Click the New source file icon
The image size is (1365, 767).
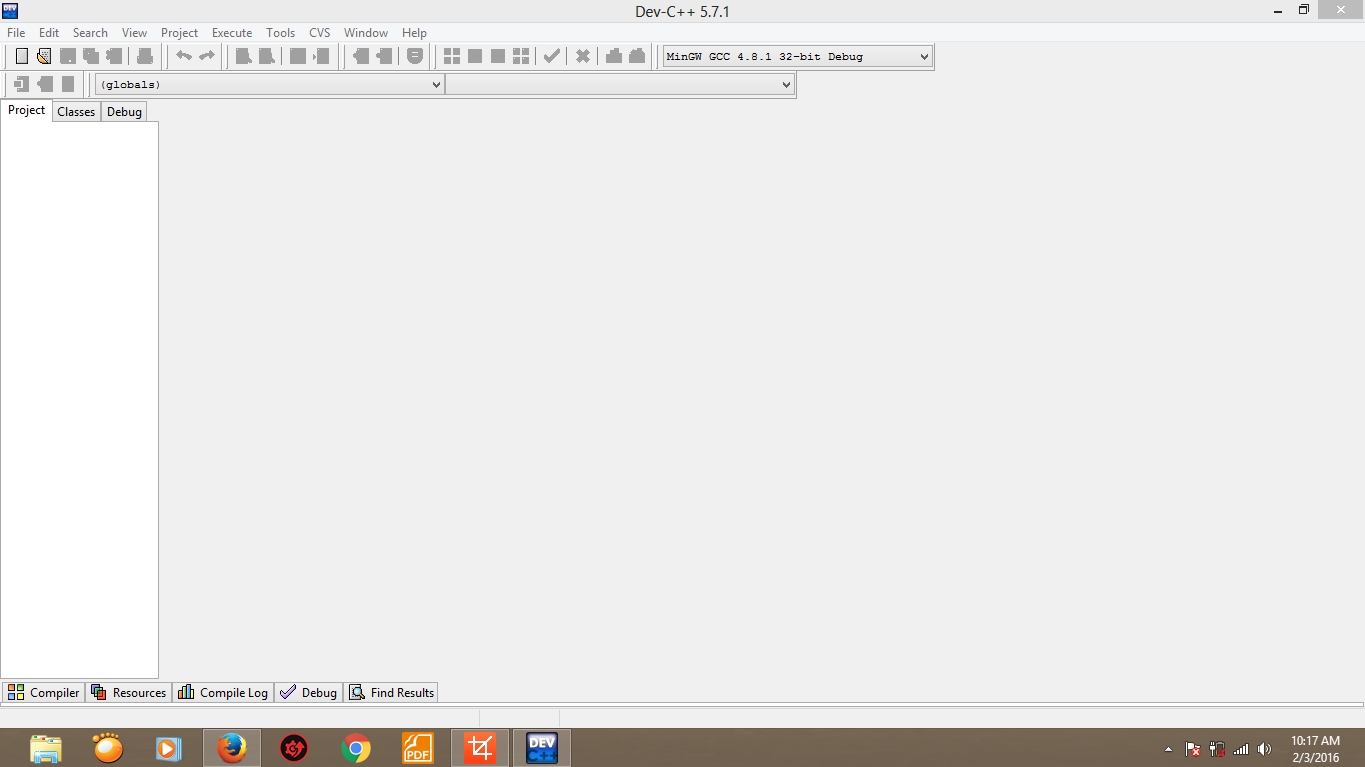pos(21,56)
